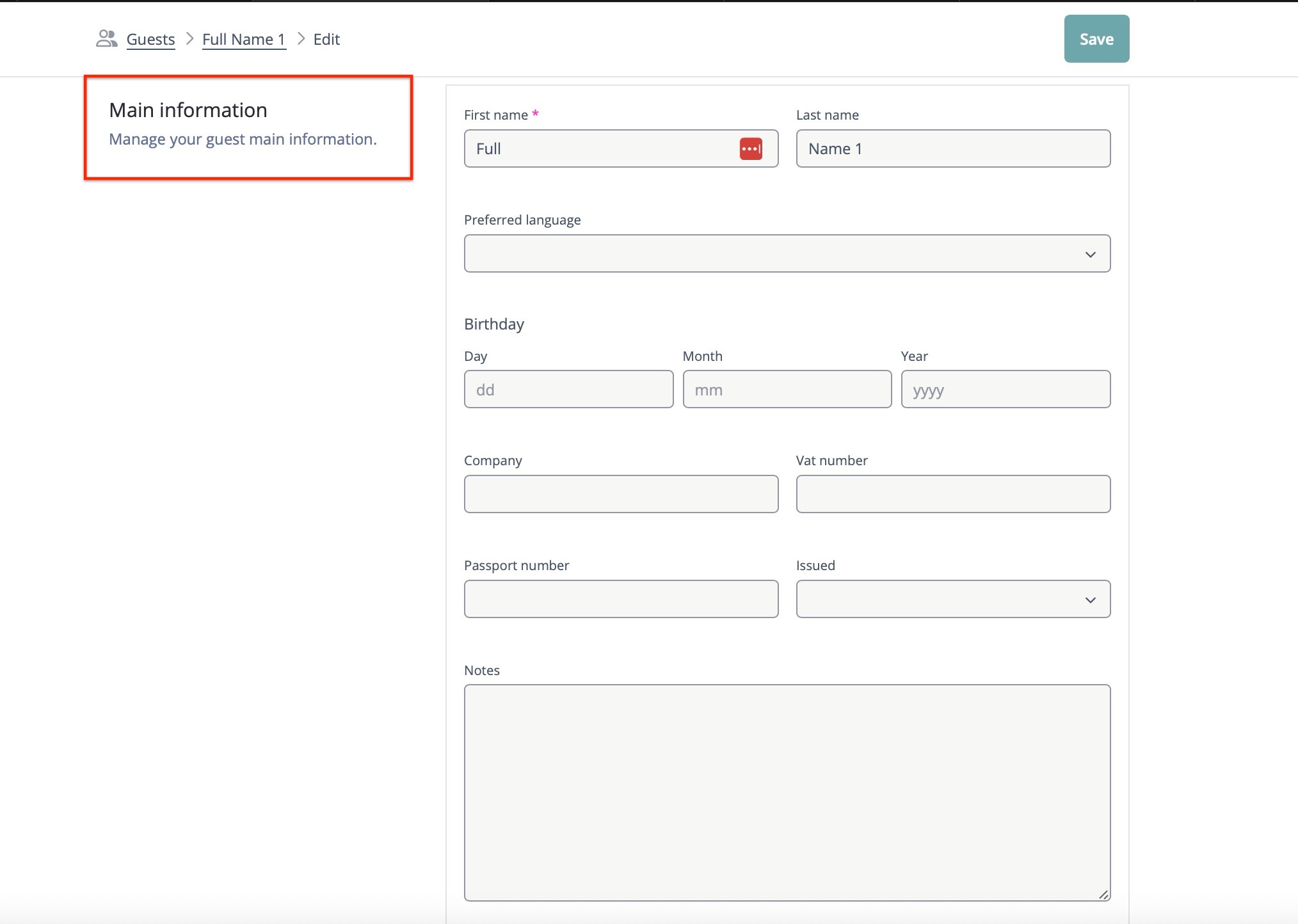Click the Year birthday field
Viewport: 1298px width, 924px height.
1005,389
